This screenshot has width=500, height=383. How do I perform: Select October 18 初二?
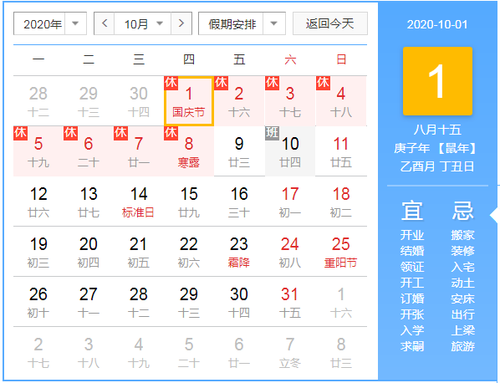[x=341, y=201]
